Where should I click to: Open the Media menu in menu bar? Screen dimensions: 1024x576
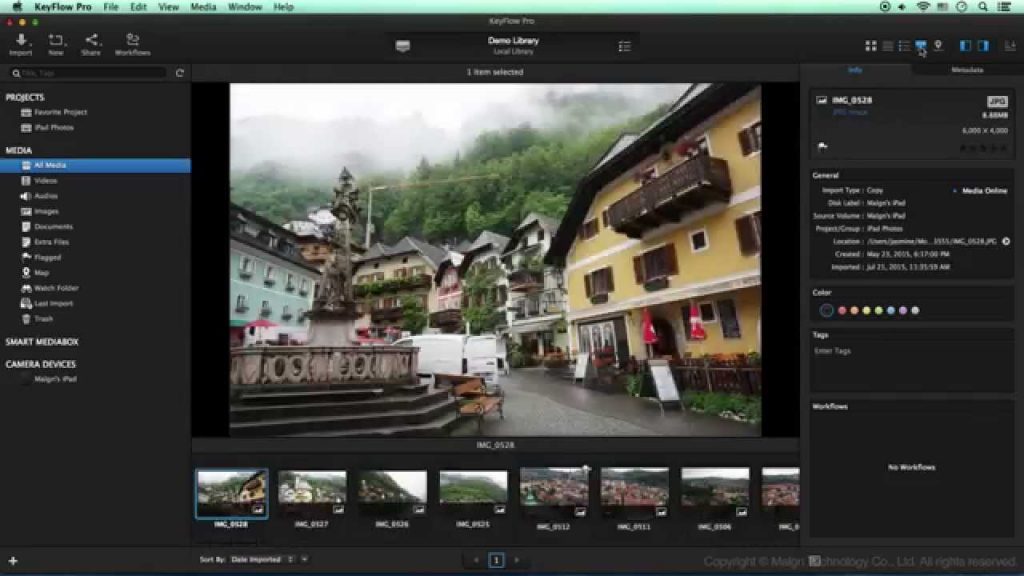(203, 7)
